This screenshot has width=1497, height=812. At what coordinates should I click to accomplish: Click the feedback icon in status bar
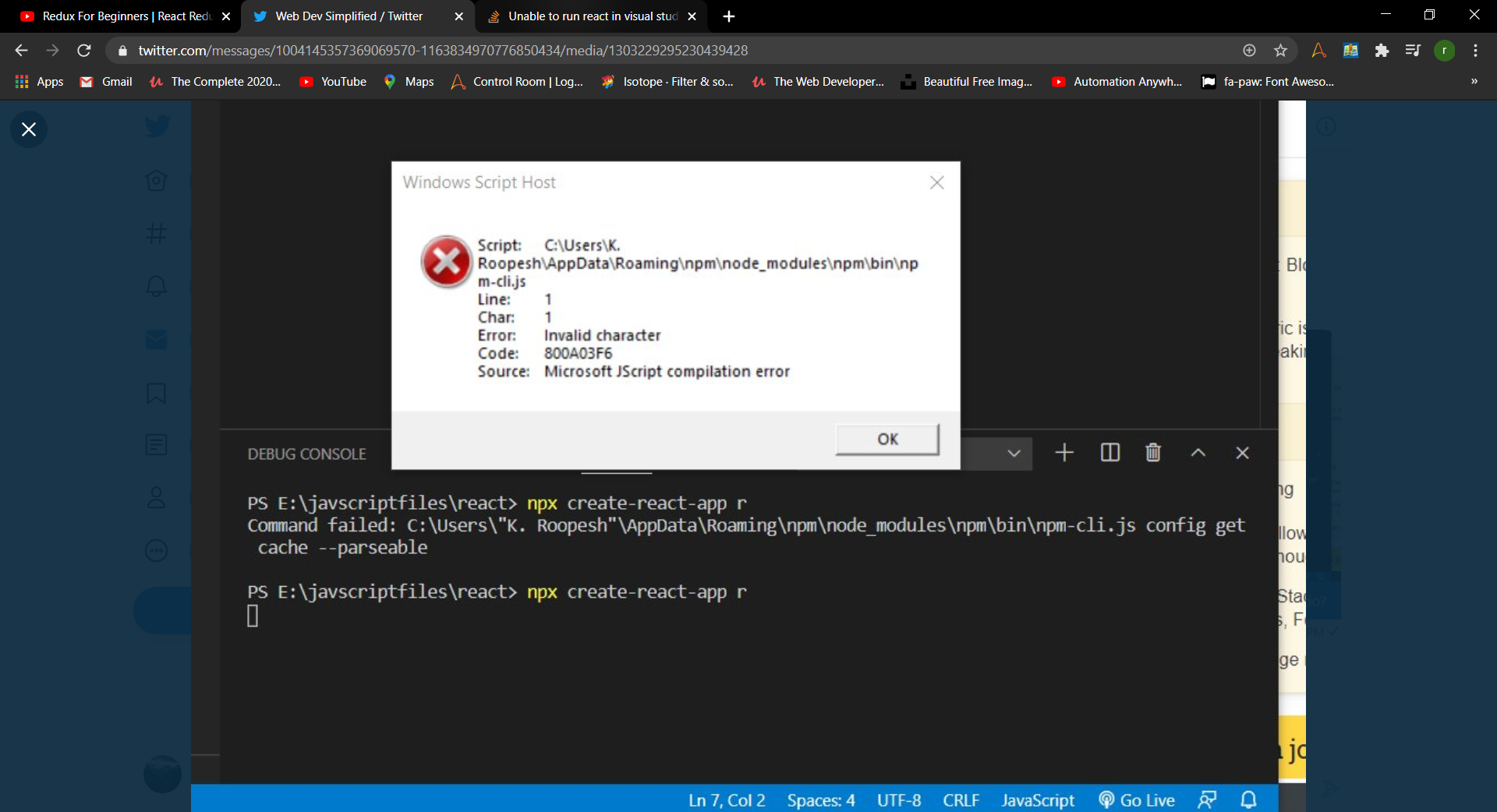[1207, 800]
